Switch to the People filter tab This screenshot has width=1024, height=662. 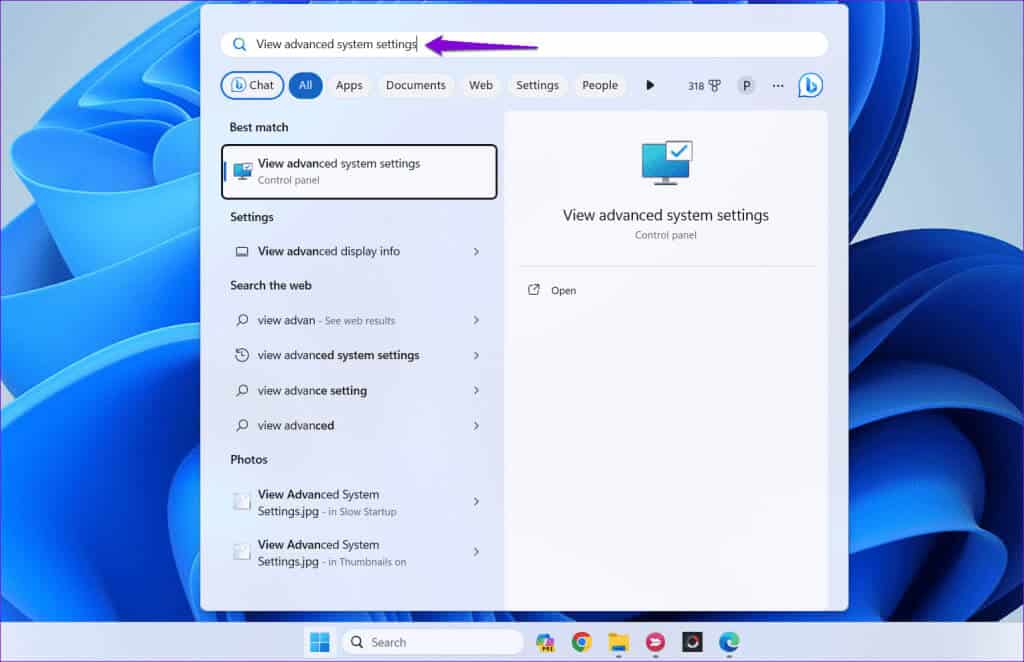click(x=600, y=86)
